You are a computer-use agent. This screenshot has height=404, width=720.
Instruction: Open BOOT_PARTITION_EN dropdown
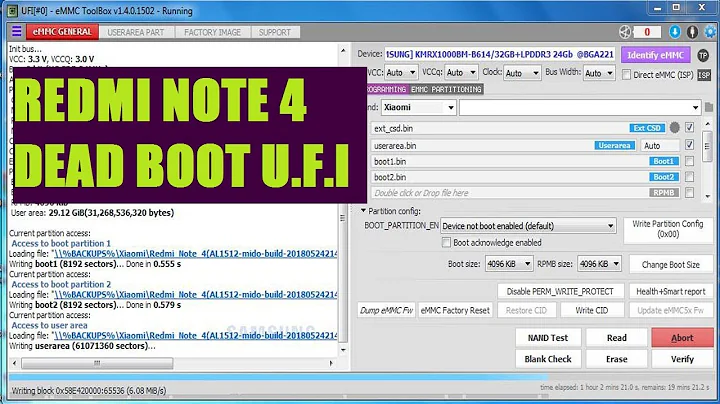tap(528, 226)
